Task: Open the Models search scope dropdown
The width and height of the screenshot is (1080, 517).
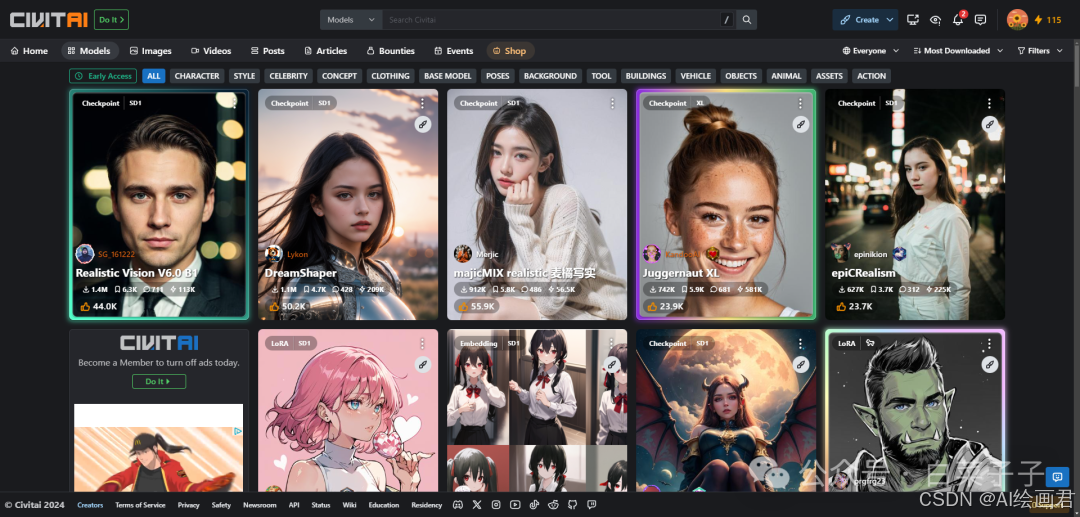Action: 351,20
